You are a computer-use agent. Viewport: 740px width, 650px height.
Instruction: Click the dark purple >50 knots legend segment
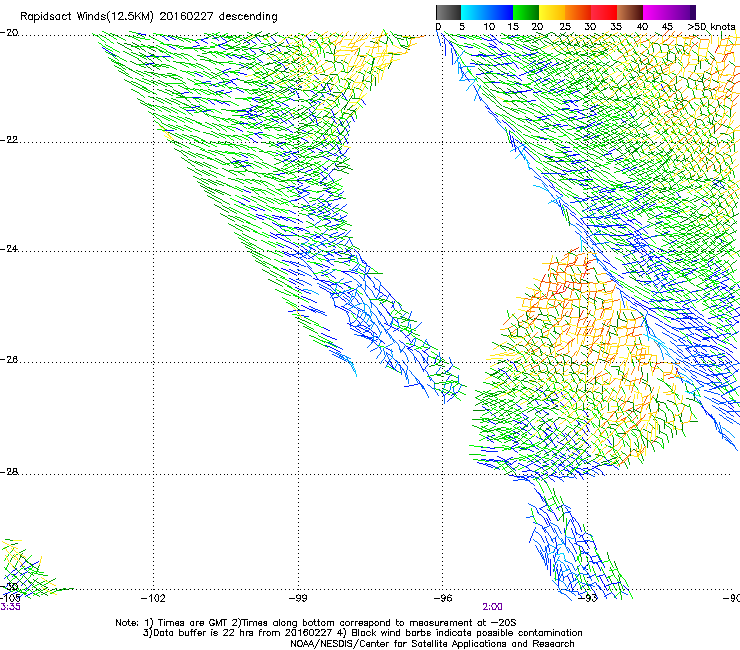pos(693,12)
